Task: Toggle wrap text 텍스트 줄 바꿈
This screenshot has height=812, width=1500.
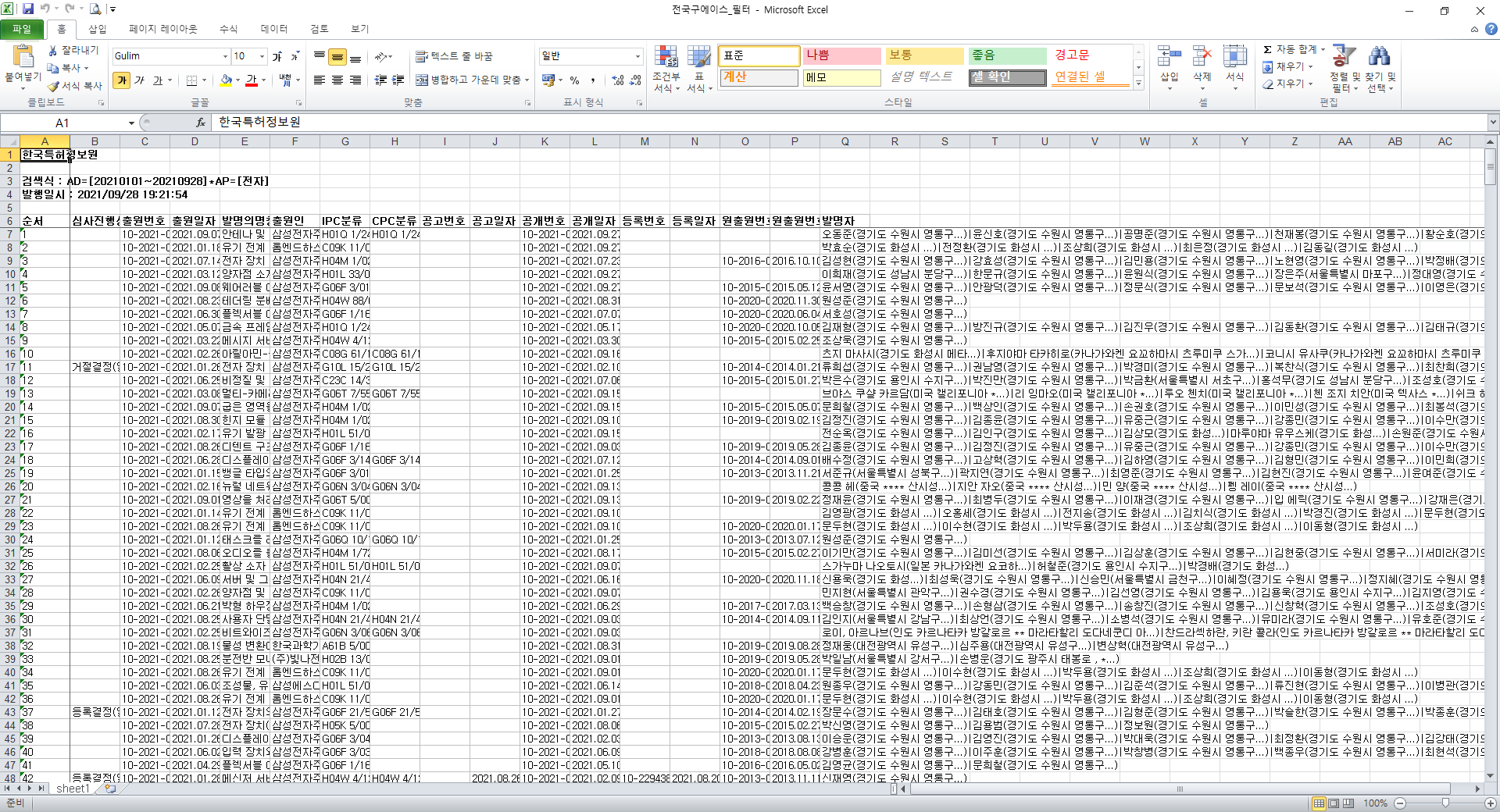Action: (x=454, y=56)
